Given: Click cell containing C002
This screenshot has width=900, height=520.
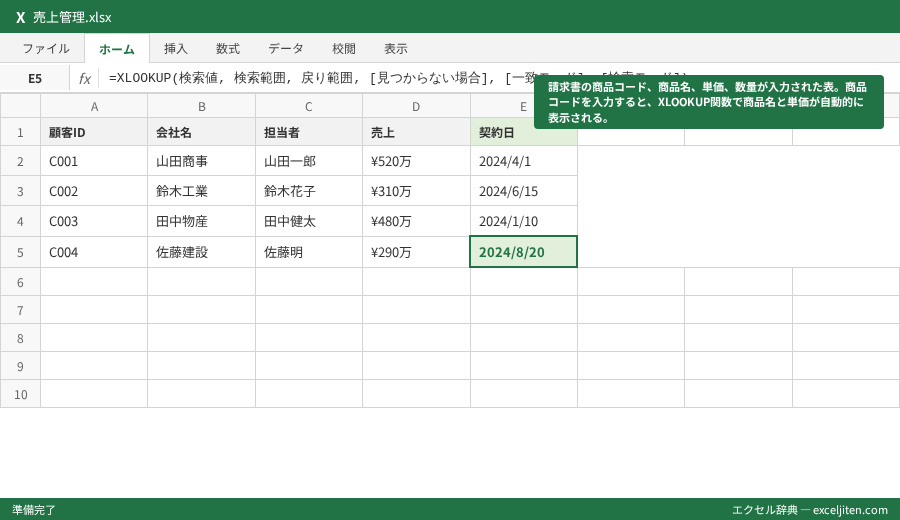Looking at the screenshot, I should pos(94,191).
